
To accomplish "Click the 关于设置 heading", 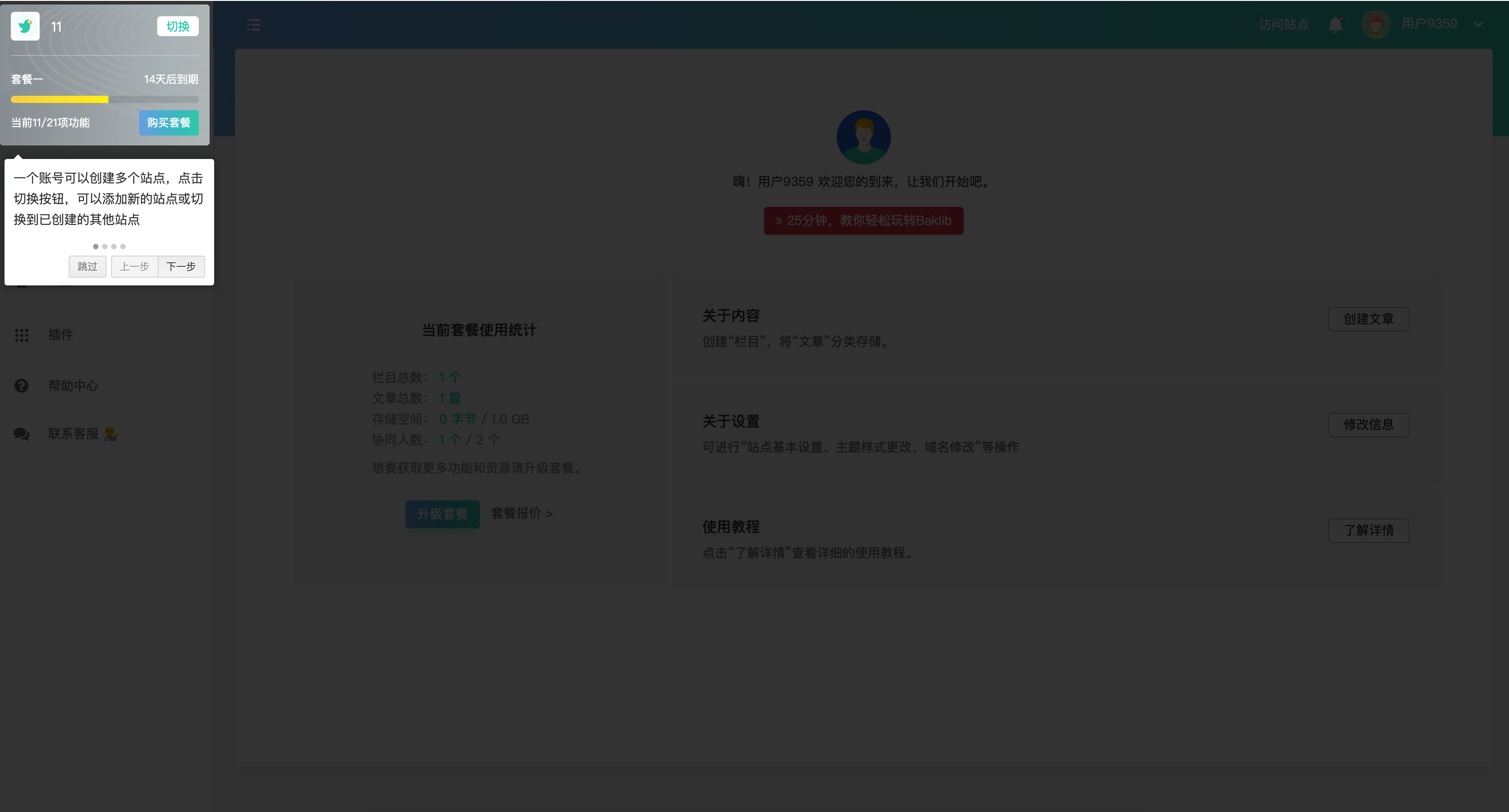I will click(x=731, y=421).
